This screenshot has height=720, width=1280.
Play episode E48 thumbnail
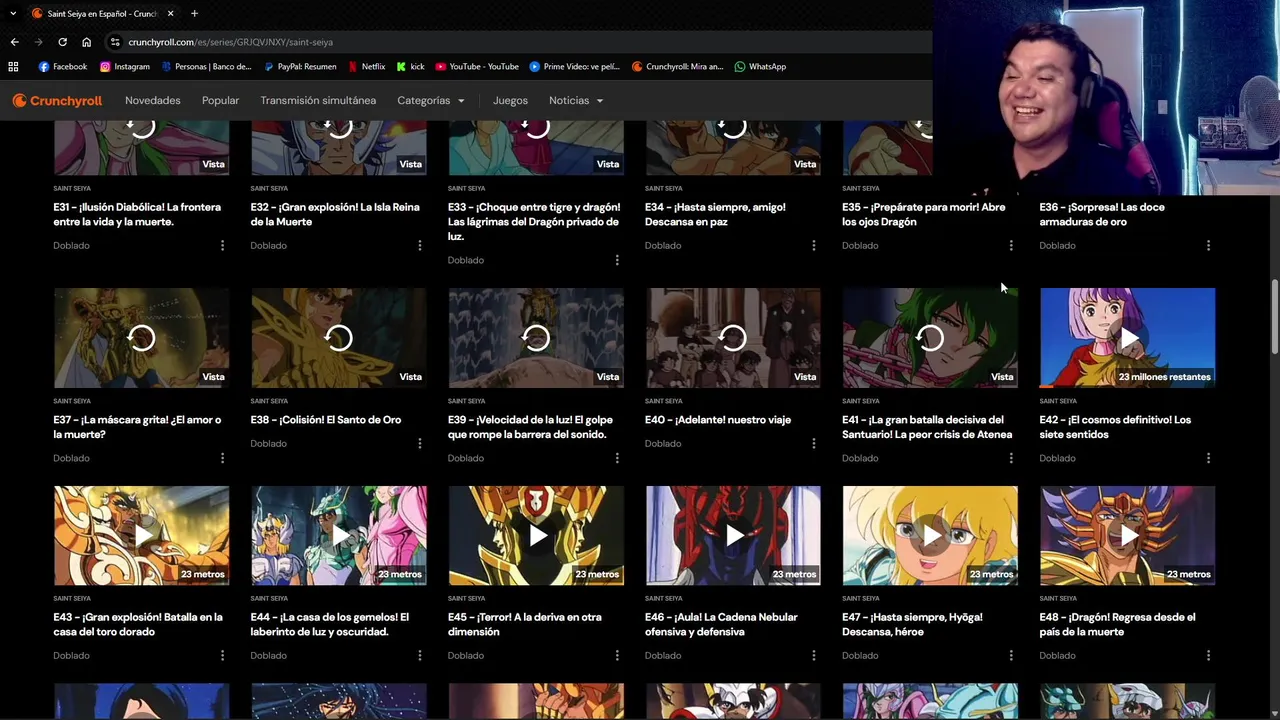click(1127, 536)
